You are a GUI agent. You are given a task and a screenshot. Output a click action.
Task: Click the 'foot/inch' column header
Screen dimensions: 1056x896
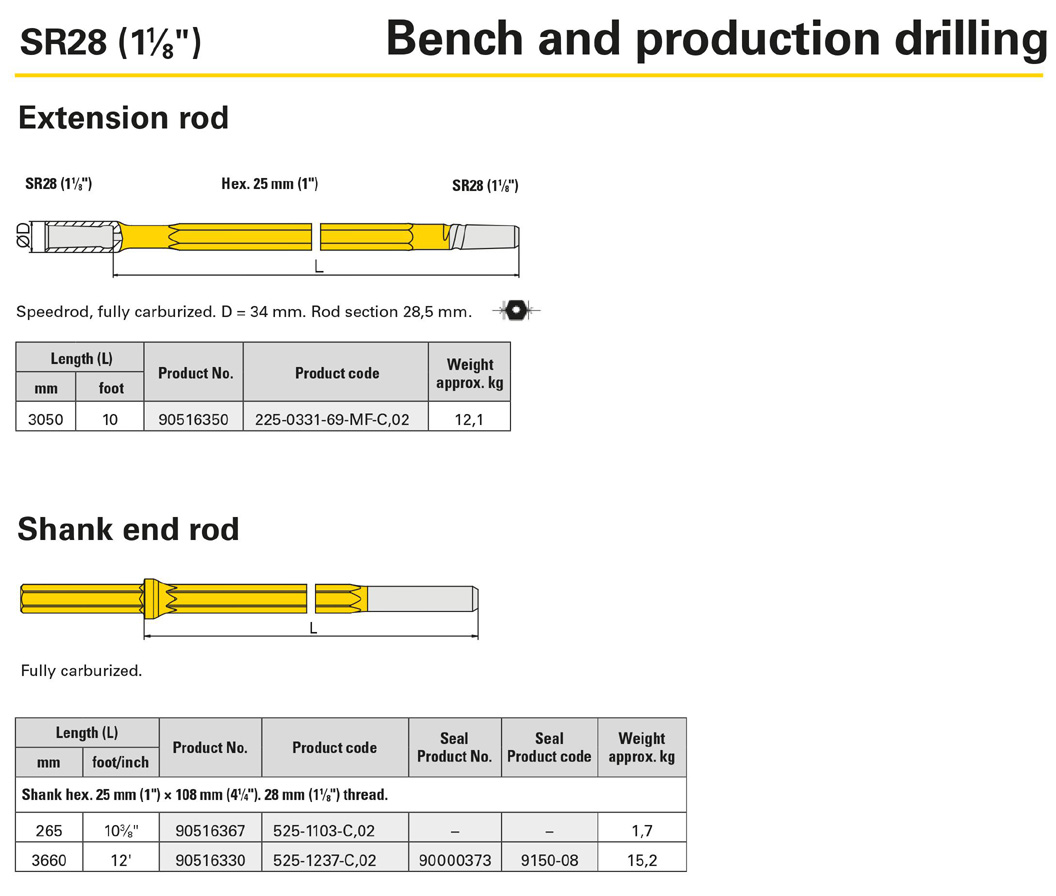pos(121,762)
